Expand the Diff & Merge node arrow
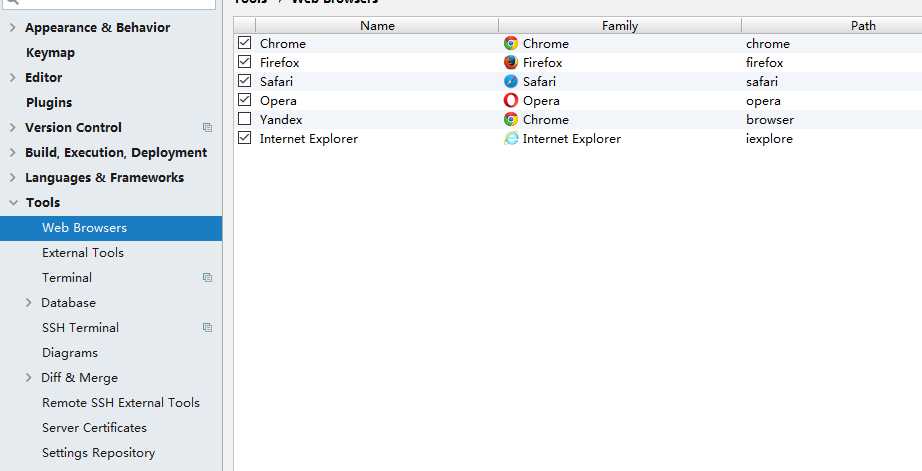This screenshot has width=922, height=471. point(28,378)
